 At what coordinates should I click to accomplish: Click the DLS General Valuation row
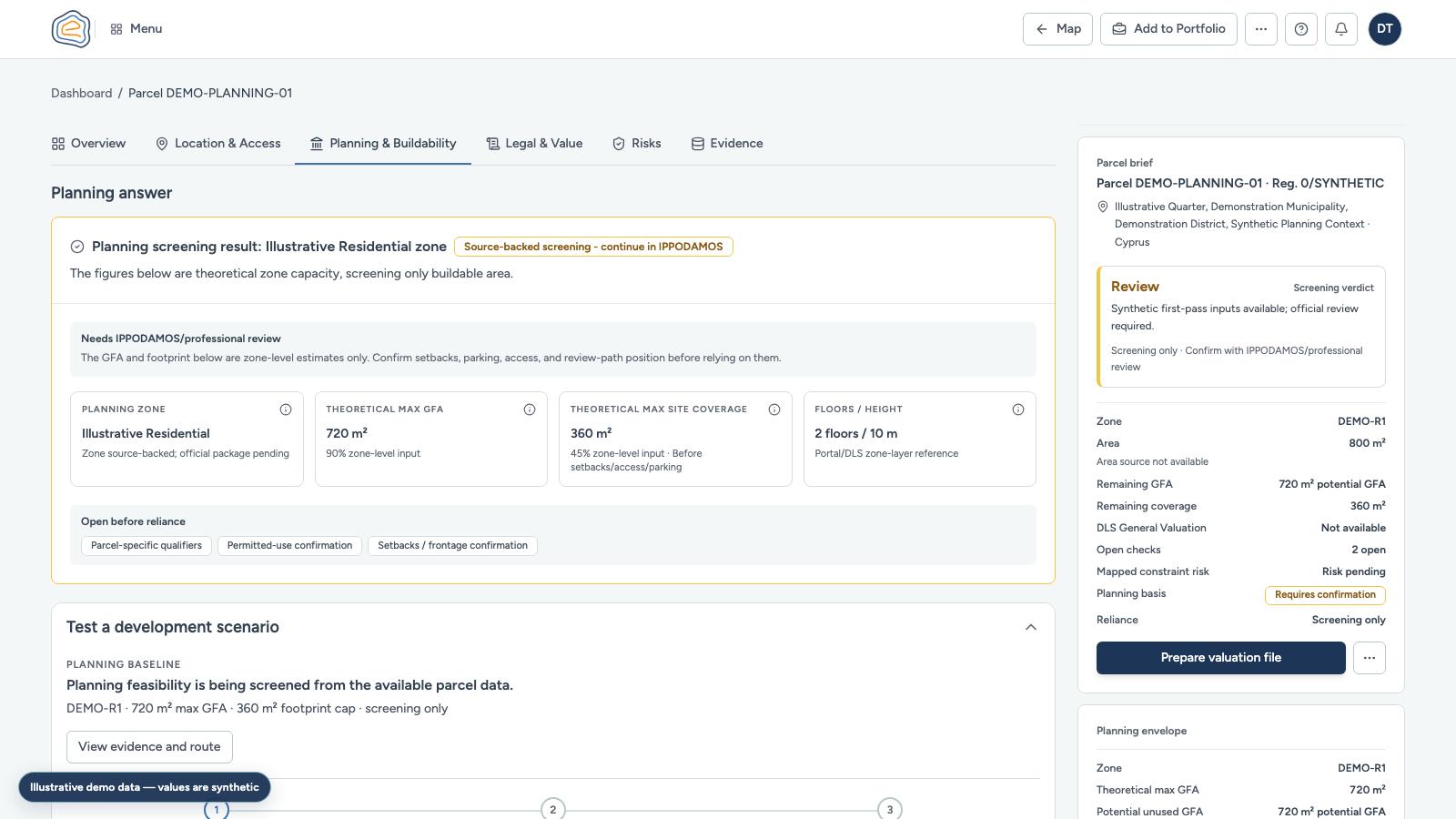[x=1241, y=528]
